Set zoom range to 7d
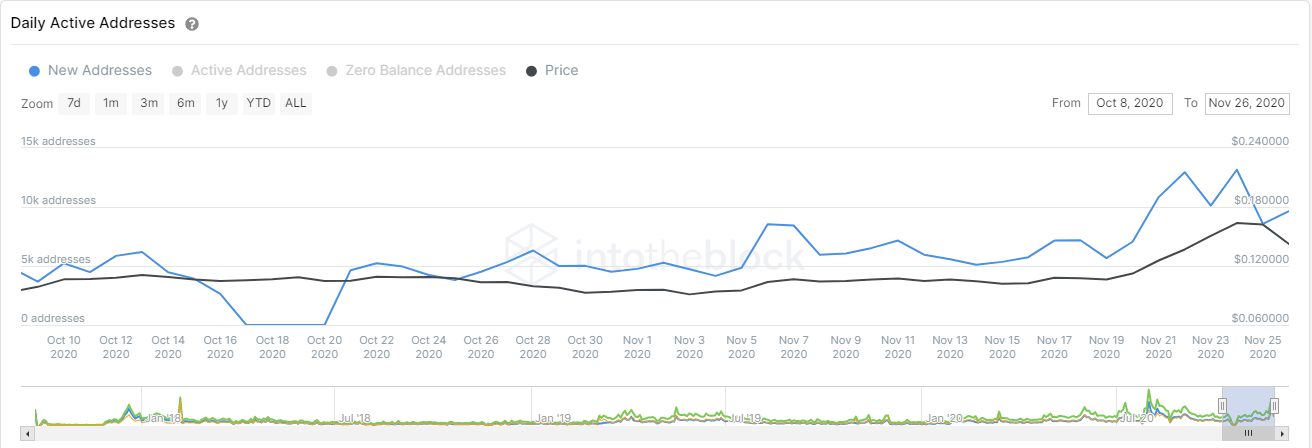The width and height of the screenshot is (1312, 448). 74,103
